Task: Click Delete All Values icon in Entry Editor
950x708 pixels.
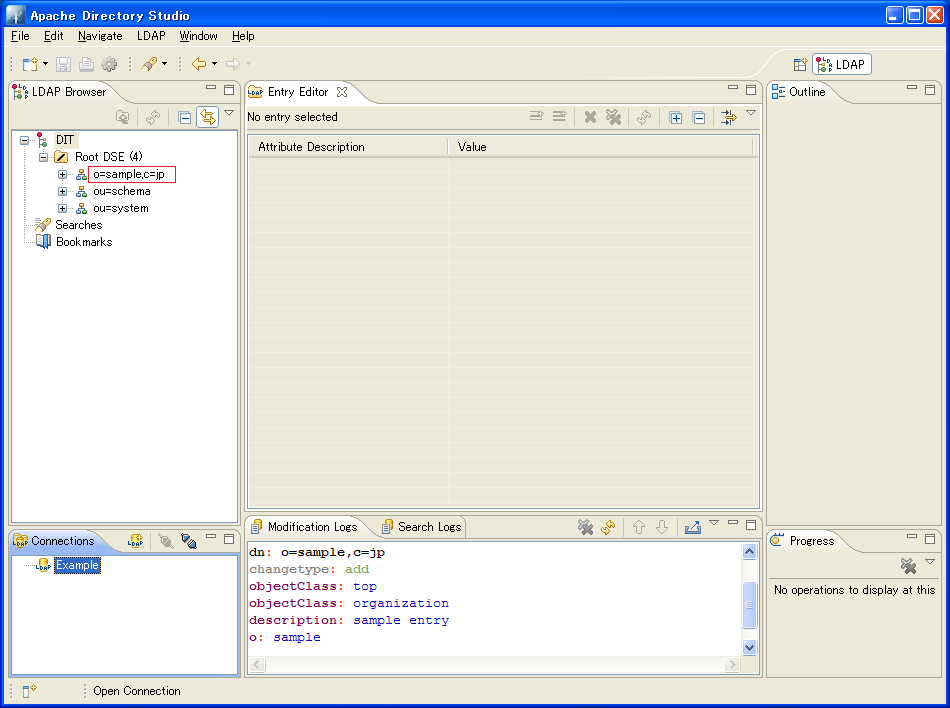Action: tap(613, 117)
